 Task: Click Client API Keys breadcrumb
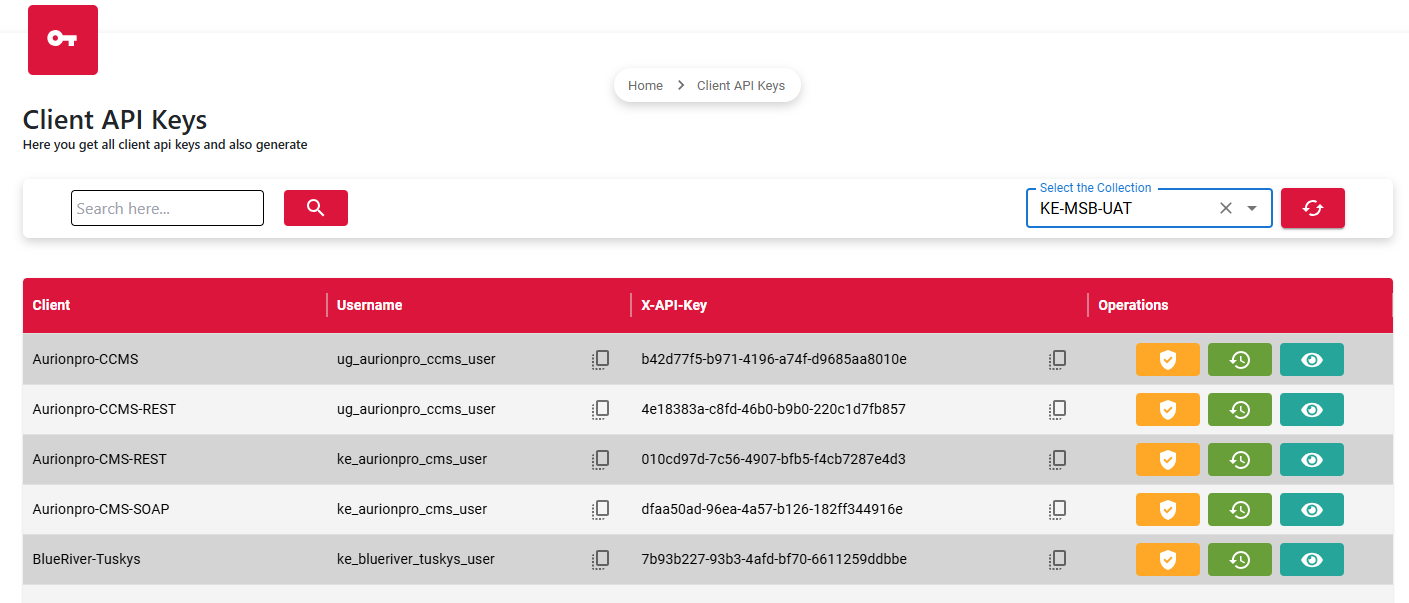point(741,86)
